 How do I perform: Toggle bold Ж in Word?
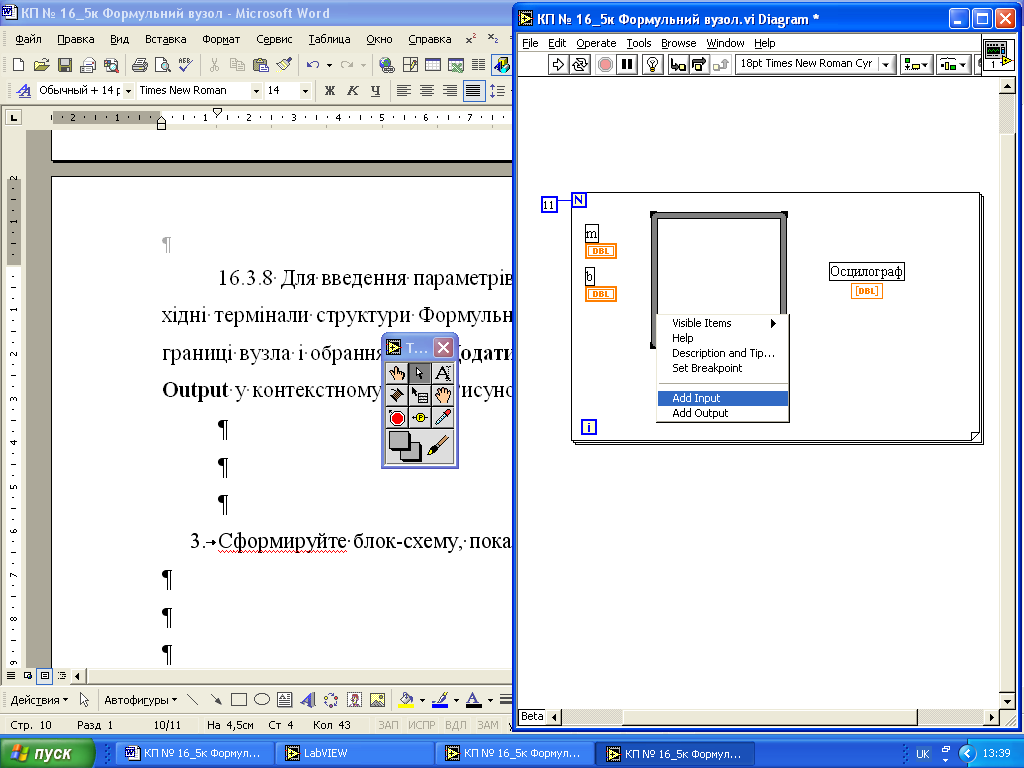(330, 91)
